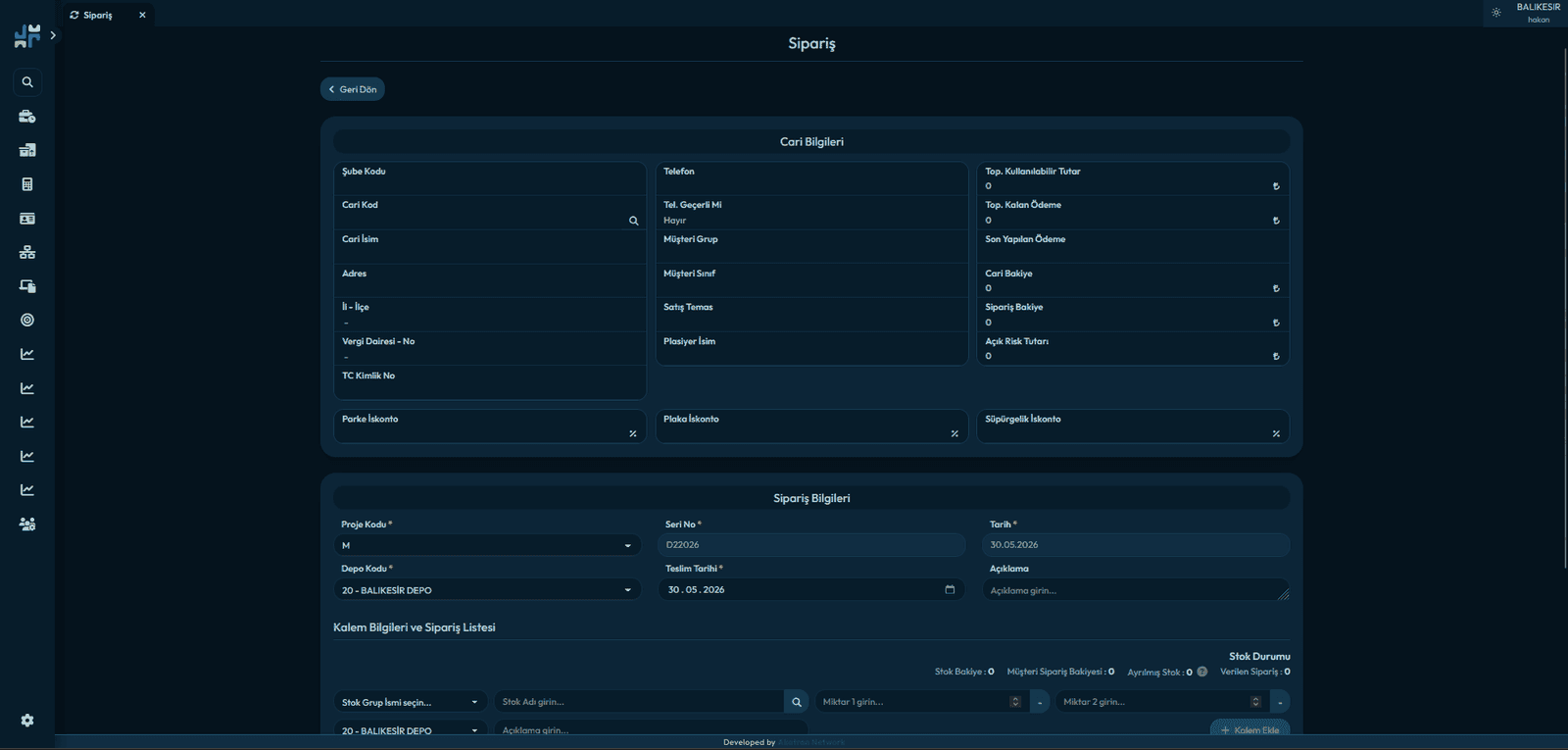Search stock with the Stok Adı magnifier button
Viewport: 1568px width, 750px height.
[x=797, y=702]
